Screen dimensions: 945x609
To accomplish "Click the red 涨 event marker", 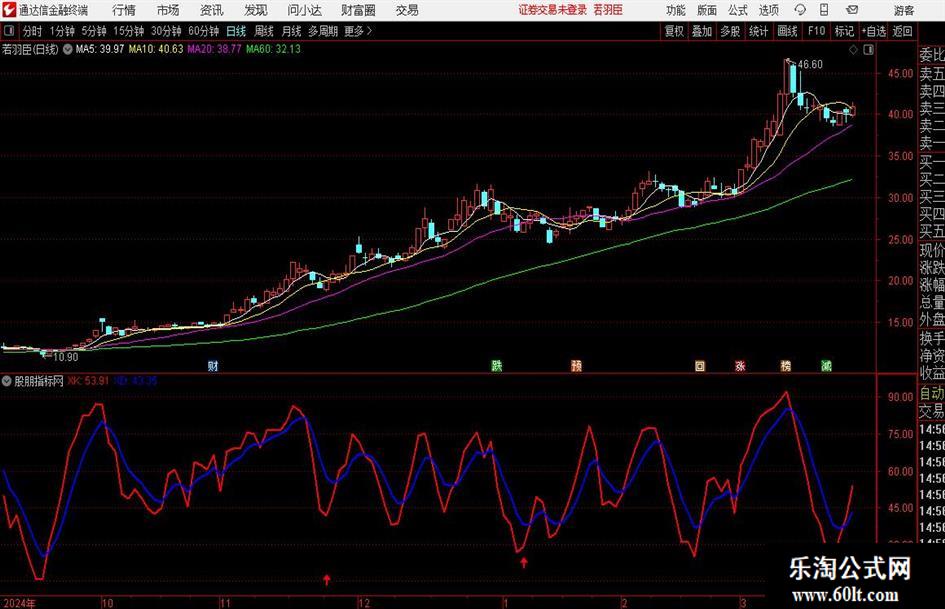I will (x=740, y=365).
